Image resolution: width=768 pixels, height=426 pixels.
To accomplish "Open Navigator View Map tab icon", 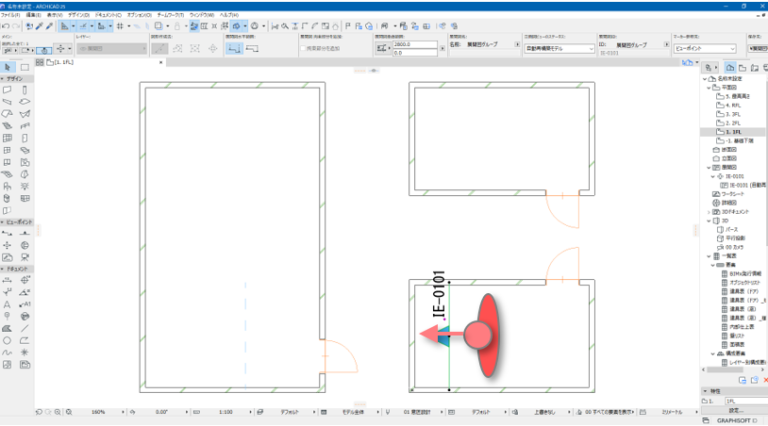I will 743,68.
